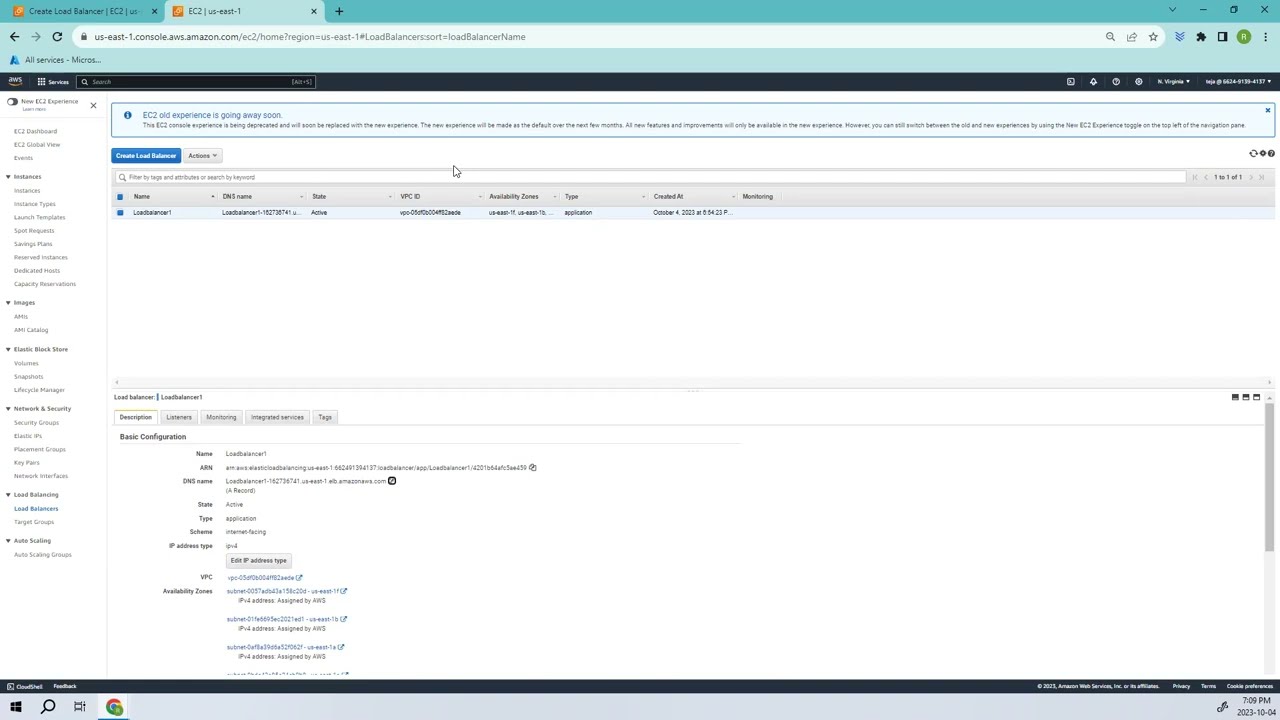Open the AWS support help icon
Screen dimensions: 1280x720
(x=1116, y=81)
